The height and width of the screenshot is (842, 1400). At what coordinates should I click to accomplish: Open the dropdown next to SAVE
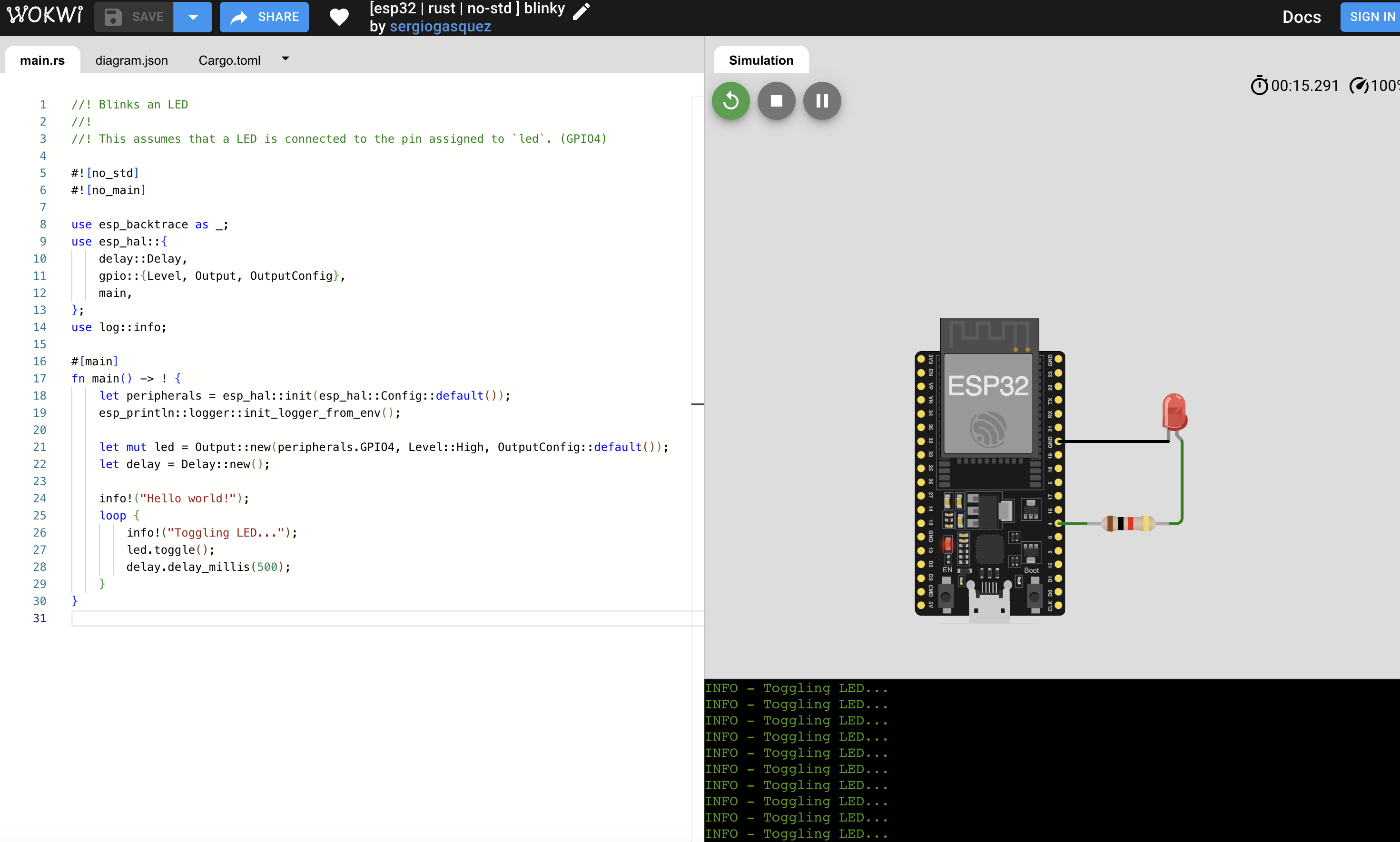(193, 17)
